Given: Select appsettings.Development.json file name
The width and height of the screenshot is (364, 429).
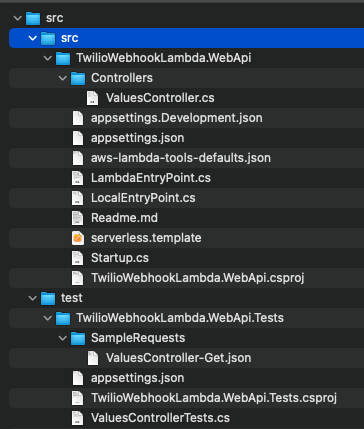Looking at the screenshot, I should click(x=177, y=118).
